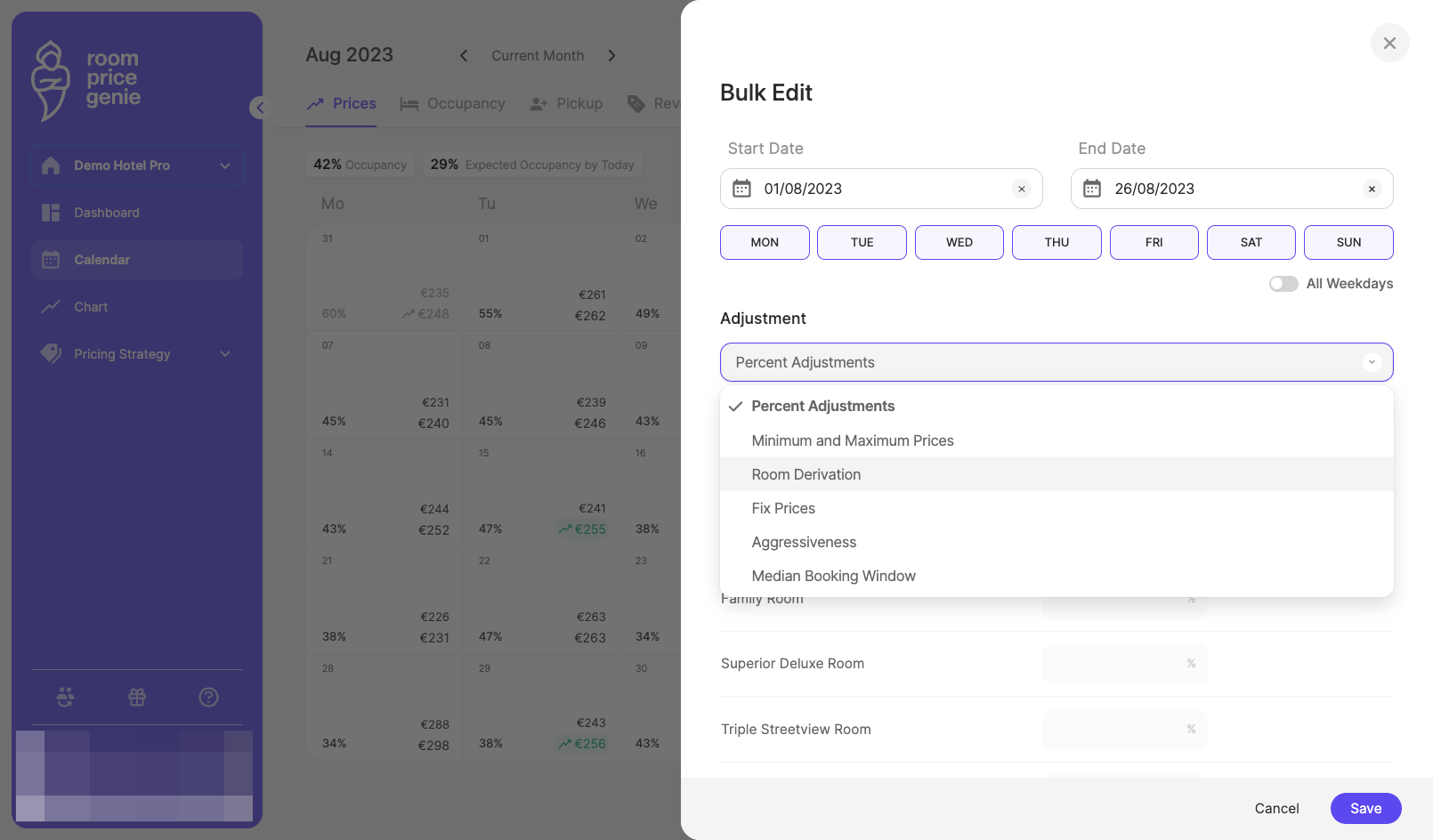Viewport: 1433px width, 840px height.
Task: Clear the End Date value
Action: pos(1372,189)
